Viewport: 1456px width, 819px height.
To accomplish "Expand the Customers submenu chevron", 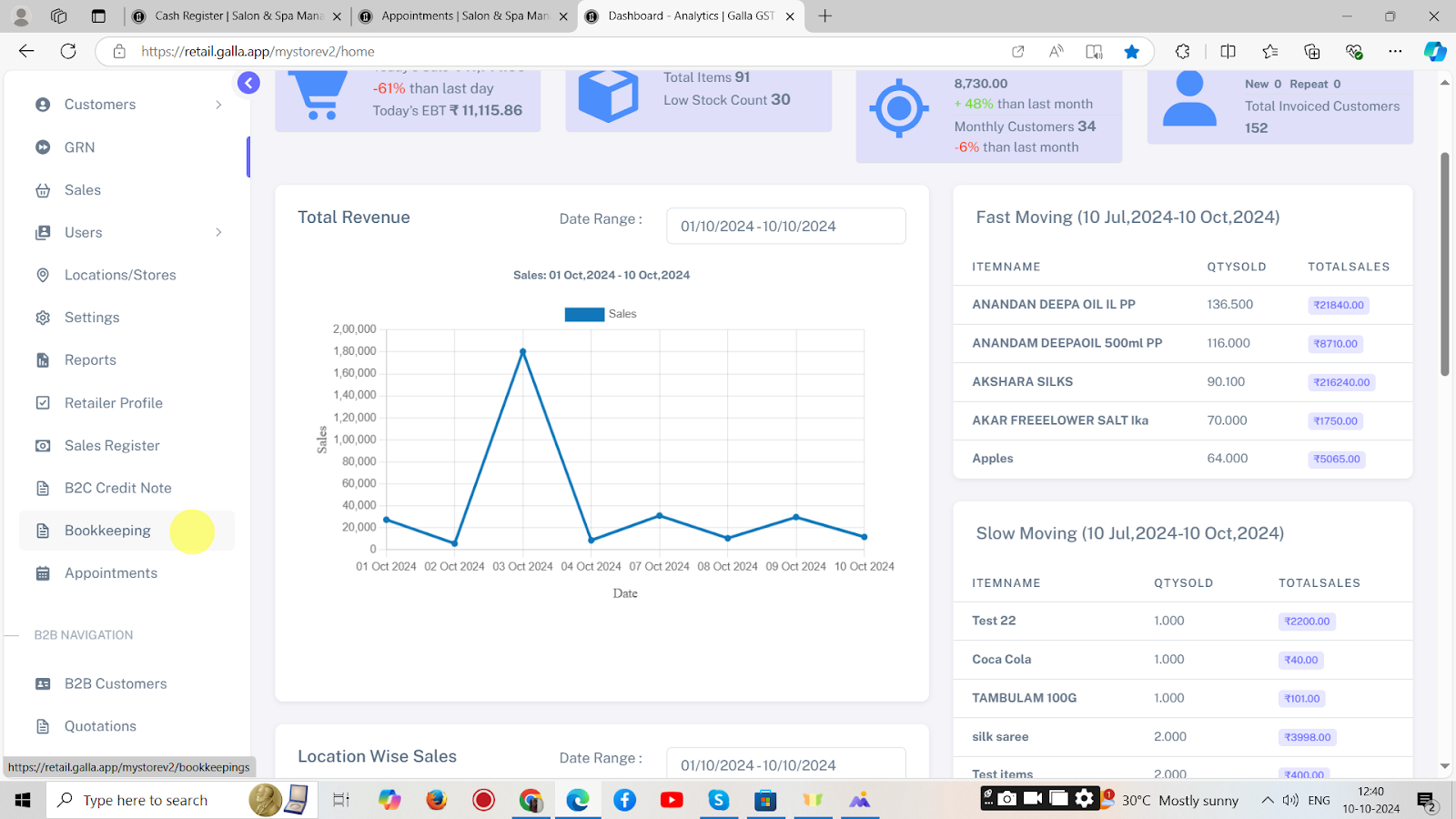I will click(x=218, y=105).
